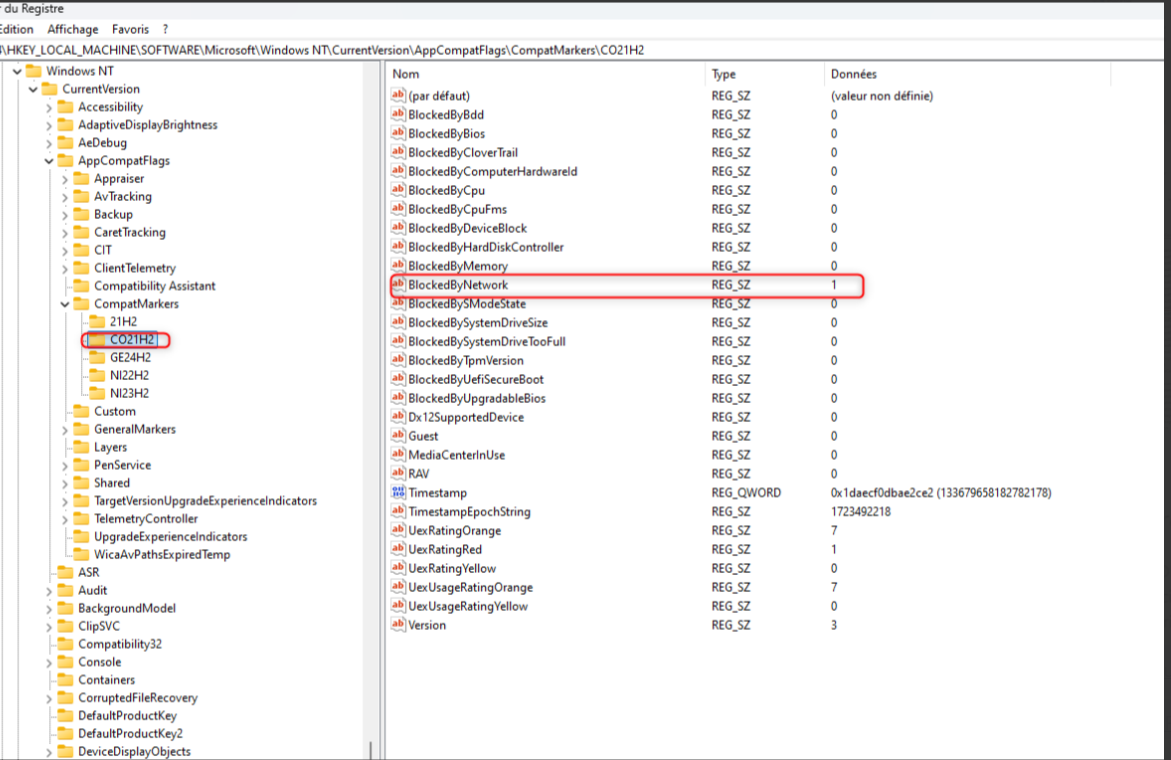Open the Edition menu

[x=16, y=29]
